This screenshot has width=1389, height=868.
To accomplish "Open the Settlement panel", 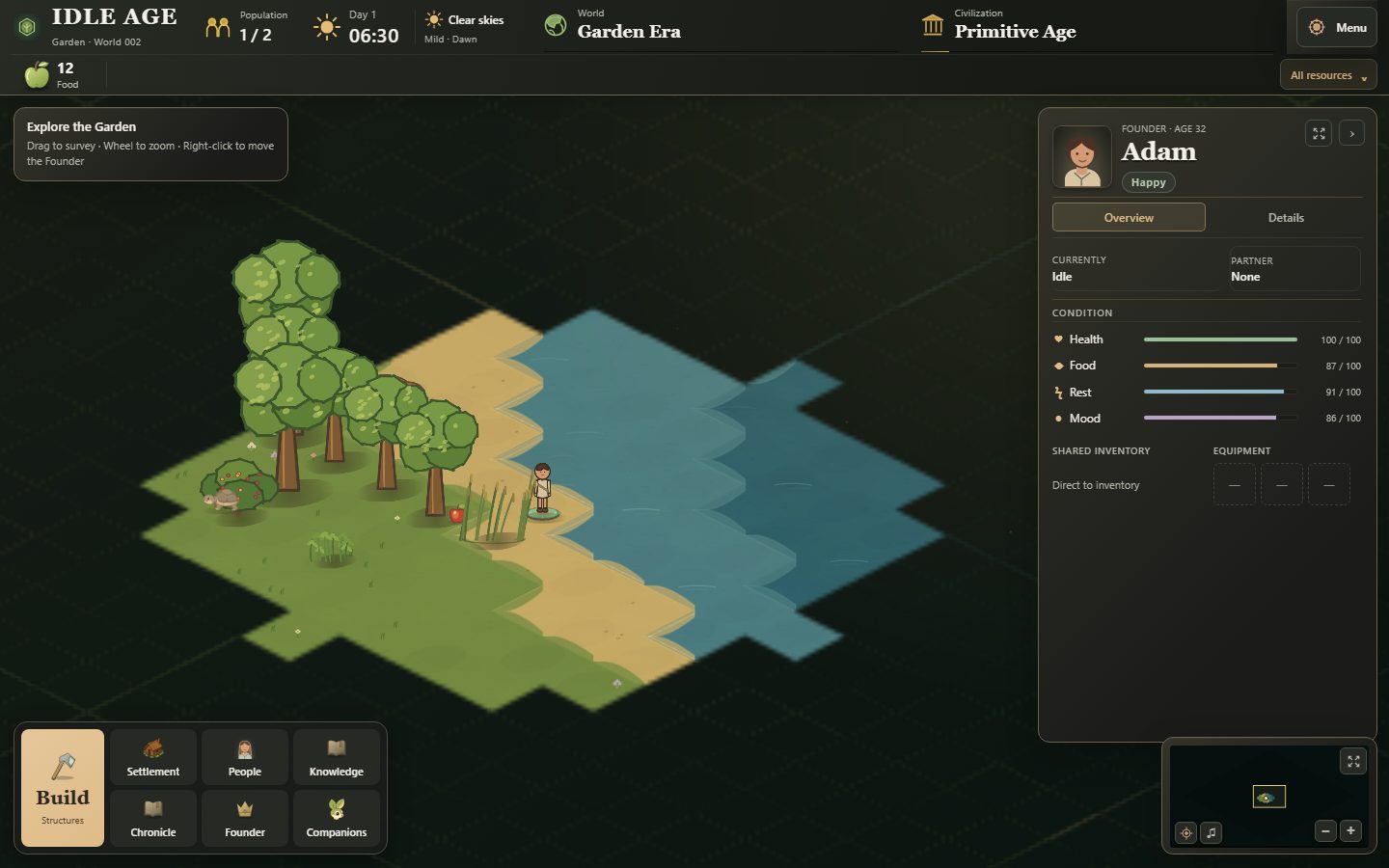I will tap(153, 757).
